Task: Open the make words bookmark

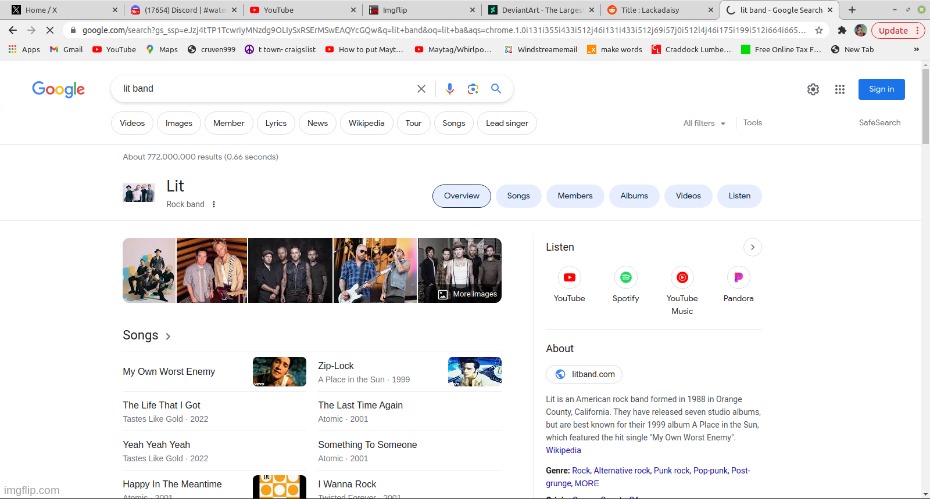Action: pos(614,49)
